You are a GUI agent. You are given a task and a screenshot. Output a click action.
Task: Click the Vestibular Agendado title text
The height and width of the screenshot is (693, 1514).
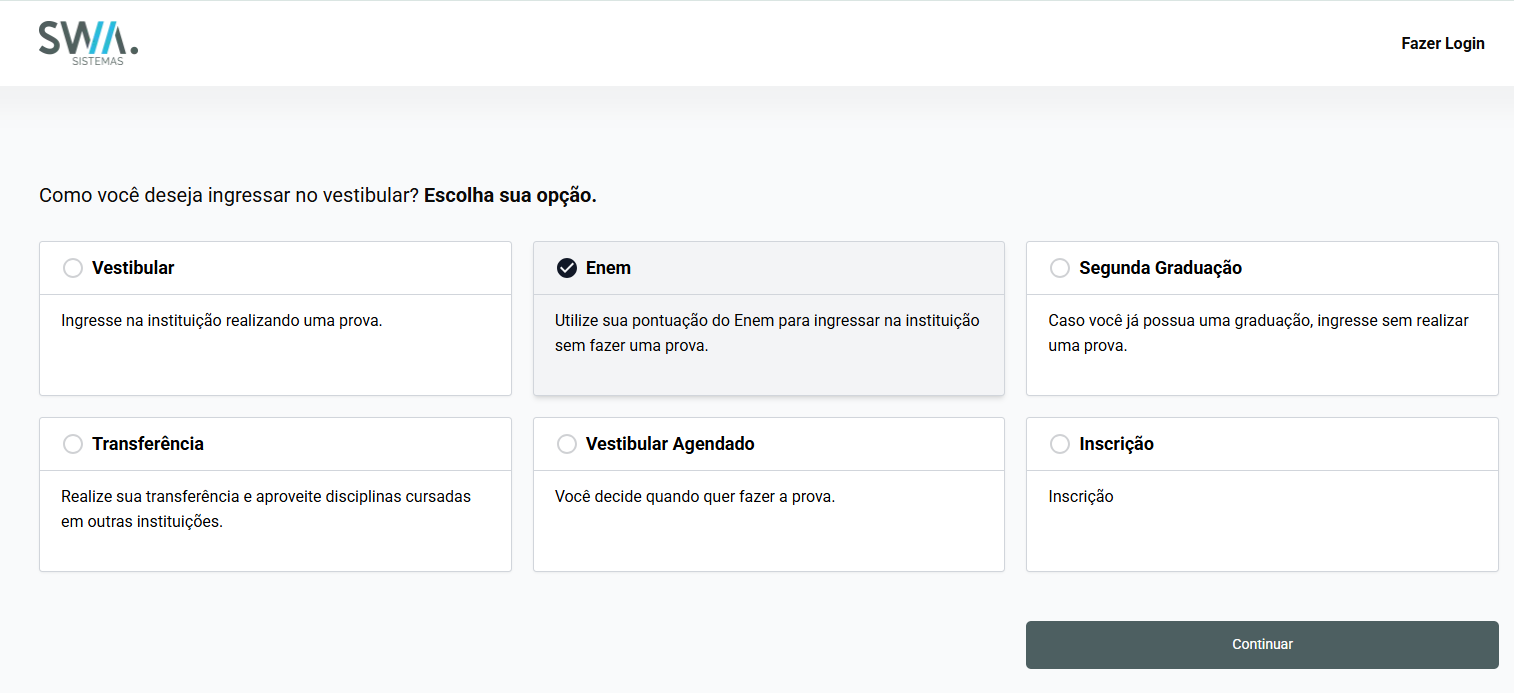pos(670,444)
